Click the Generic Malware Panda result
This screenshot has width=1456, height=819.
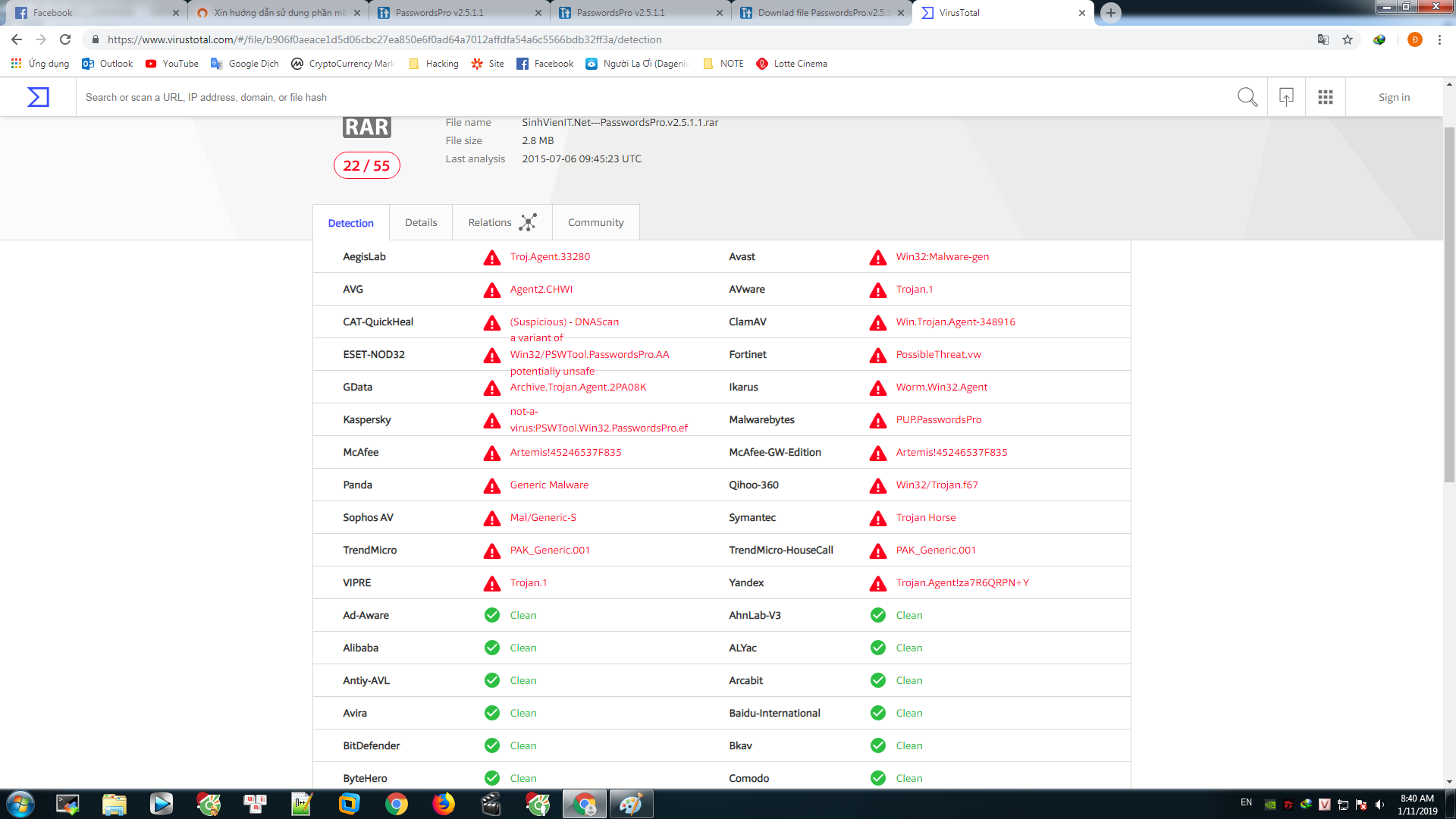549,485
